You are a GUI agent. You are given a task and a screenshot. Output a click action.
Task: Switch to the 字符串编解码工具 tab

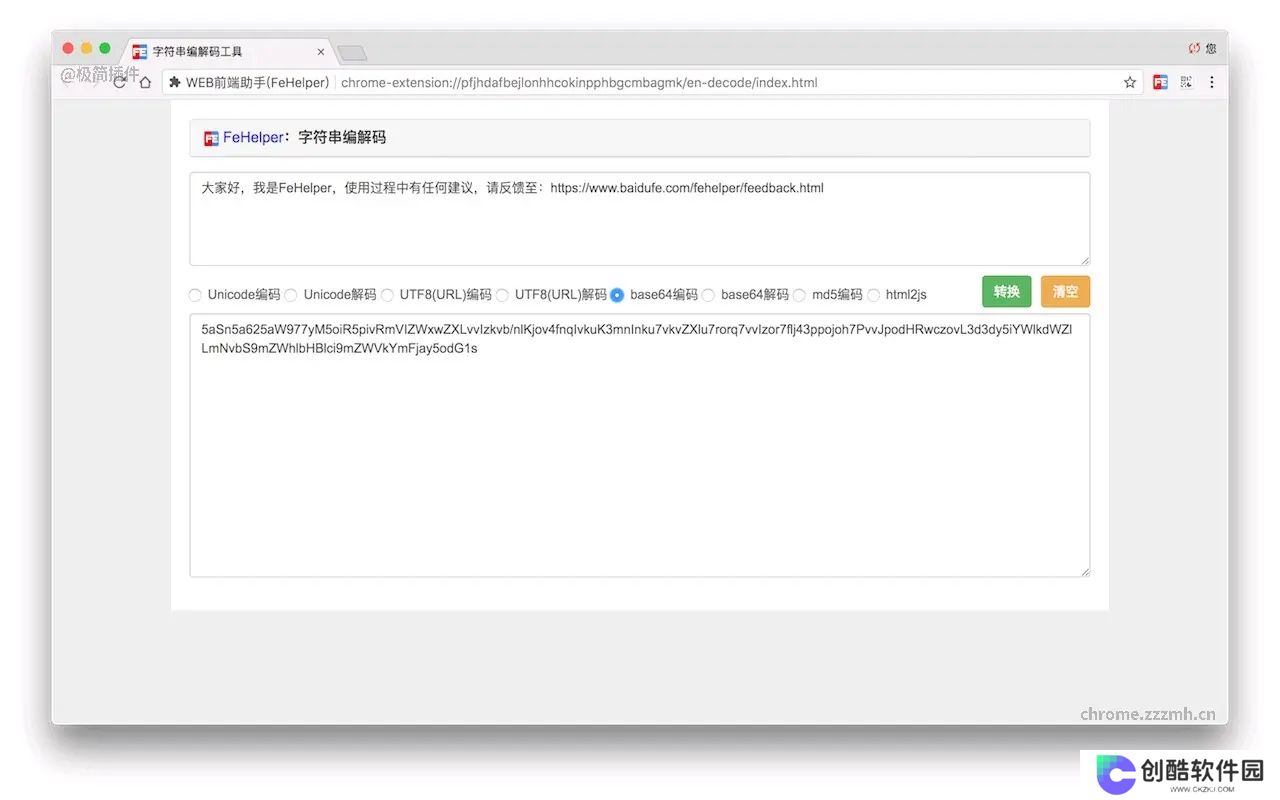click(229, 51)
